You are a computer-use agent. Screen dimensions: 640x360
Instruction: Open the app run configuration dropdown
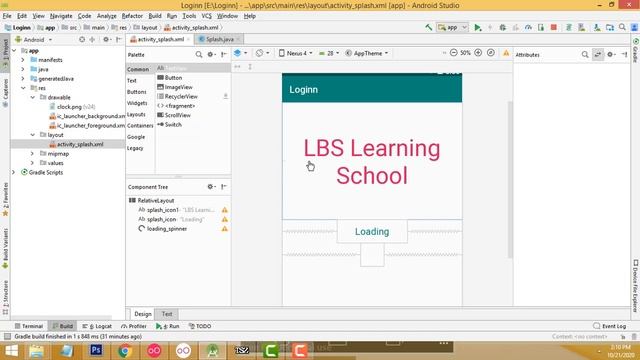tap(452, 27)
